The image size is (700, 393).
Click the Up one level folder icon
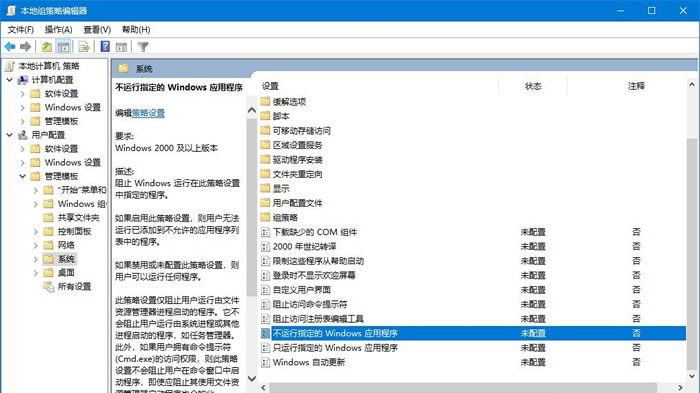click(47, 46)
